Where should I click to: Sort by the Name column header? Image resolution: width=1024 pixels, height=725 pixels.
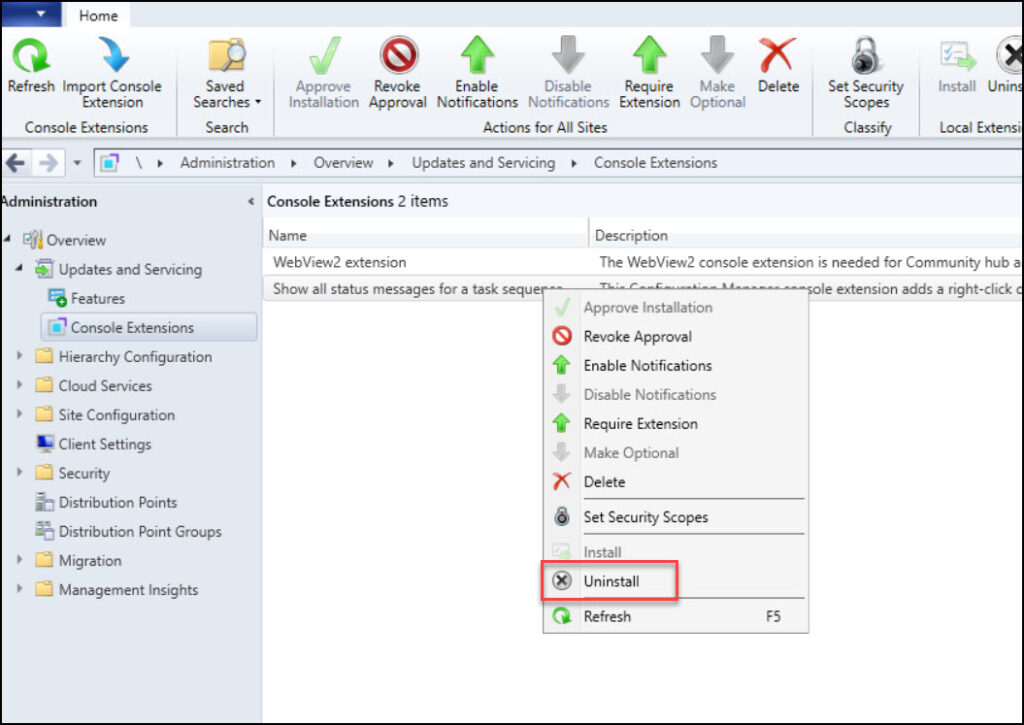[x=426, y=235]
